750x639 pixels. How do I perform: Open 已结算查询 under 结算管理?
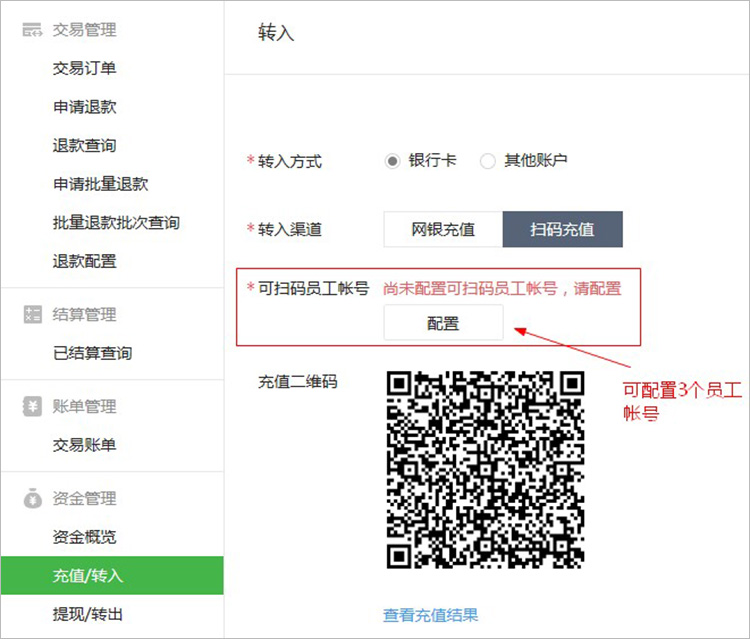pyautogui.click(x=92, y=353)
